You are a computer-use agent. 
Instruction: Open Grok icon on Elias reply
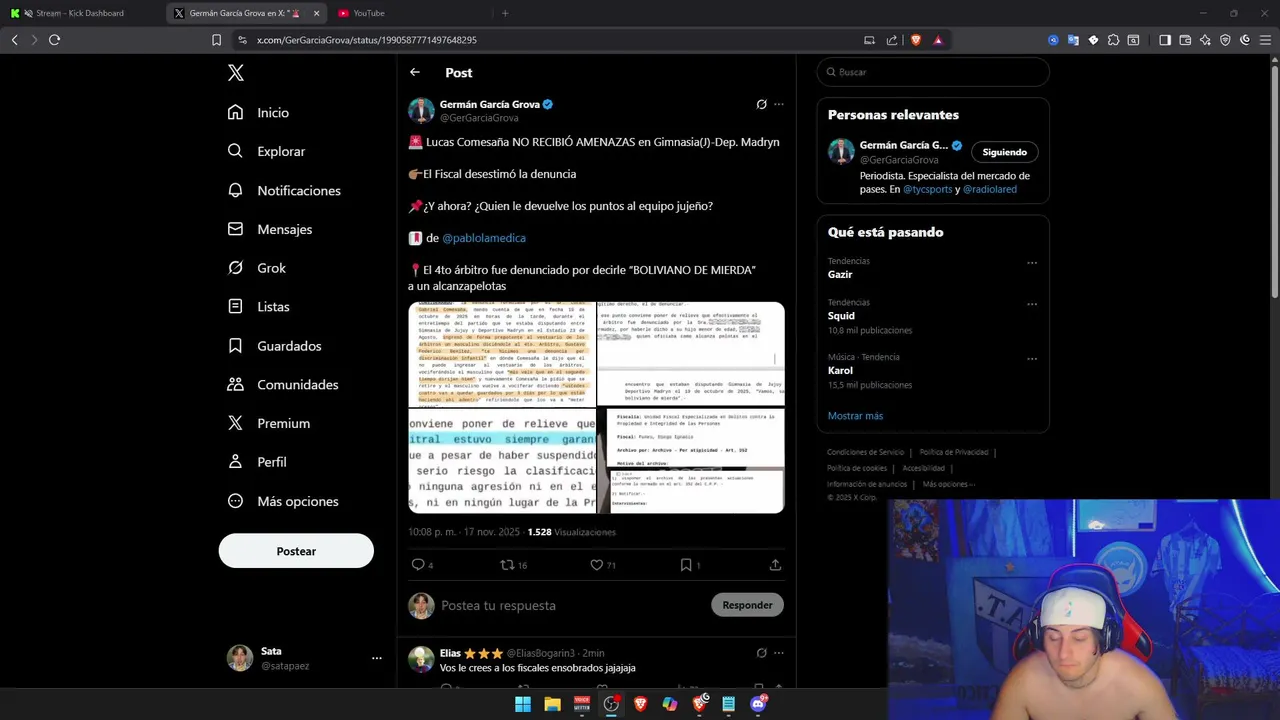(x=761, y=653)
